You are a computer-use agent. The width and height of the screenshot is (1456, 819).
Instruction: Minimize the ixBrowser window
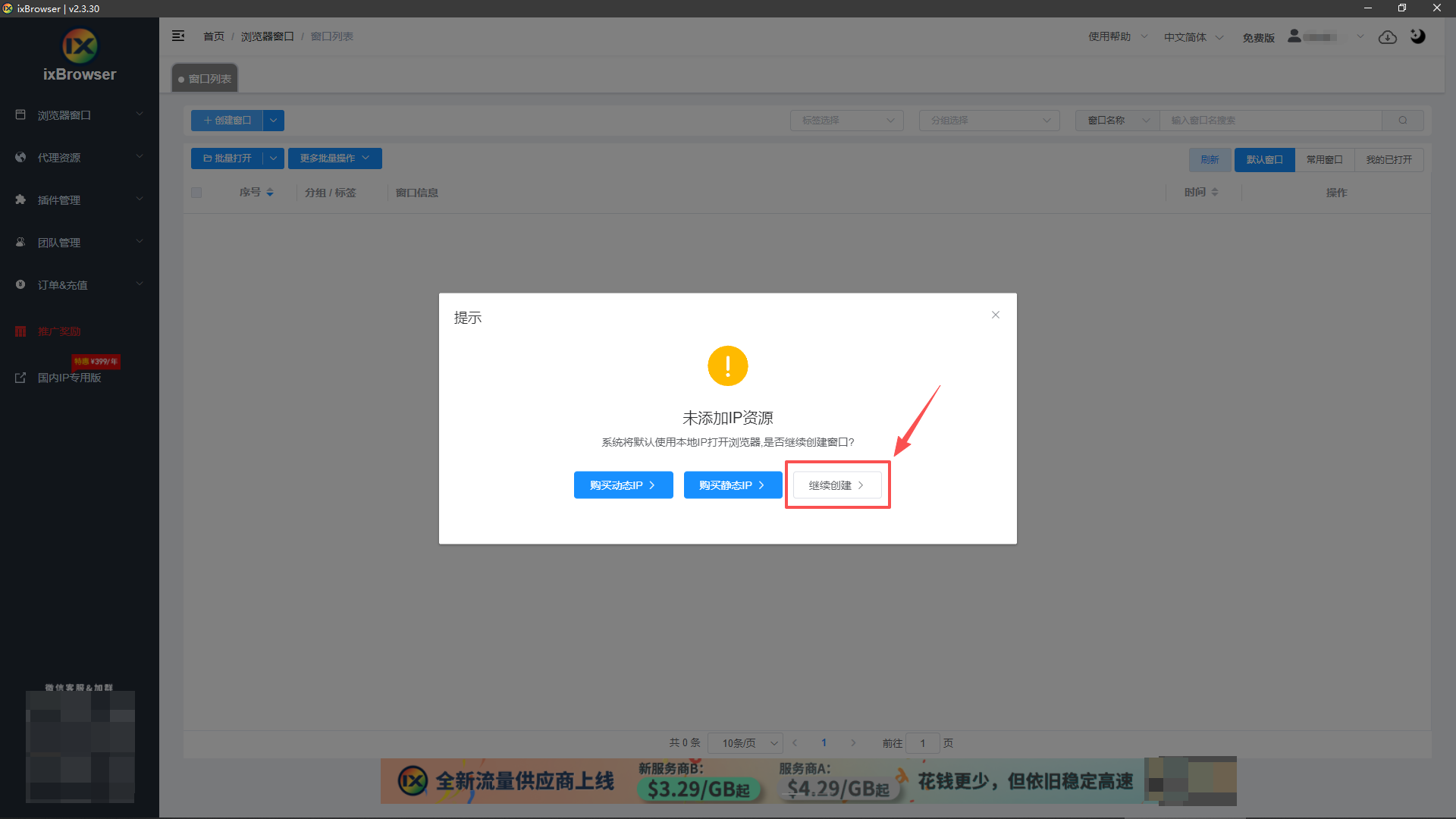(x=1368, y=8)
